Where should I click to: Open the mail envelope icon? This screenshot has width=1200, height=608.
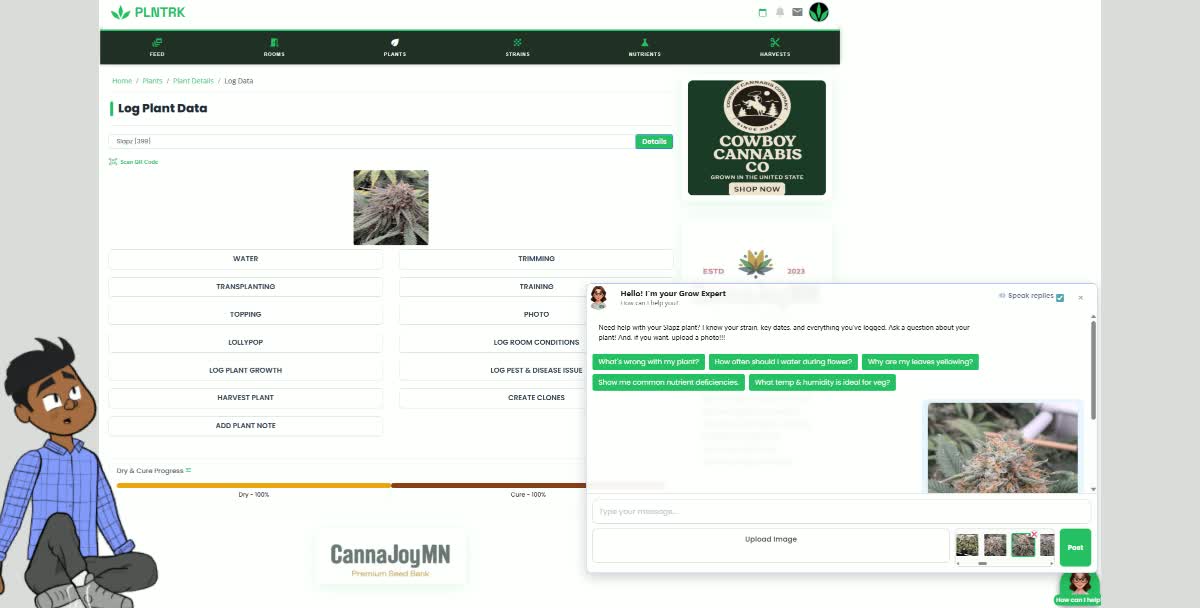tap(797, 12)
